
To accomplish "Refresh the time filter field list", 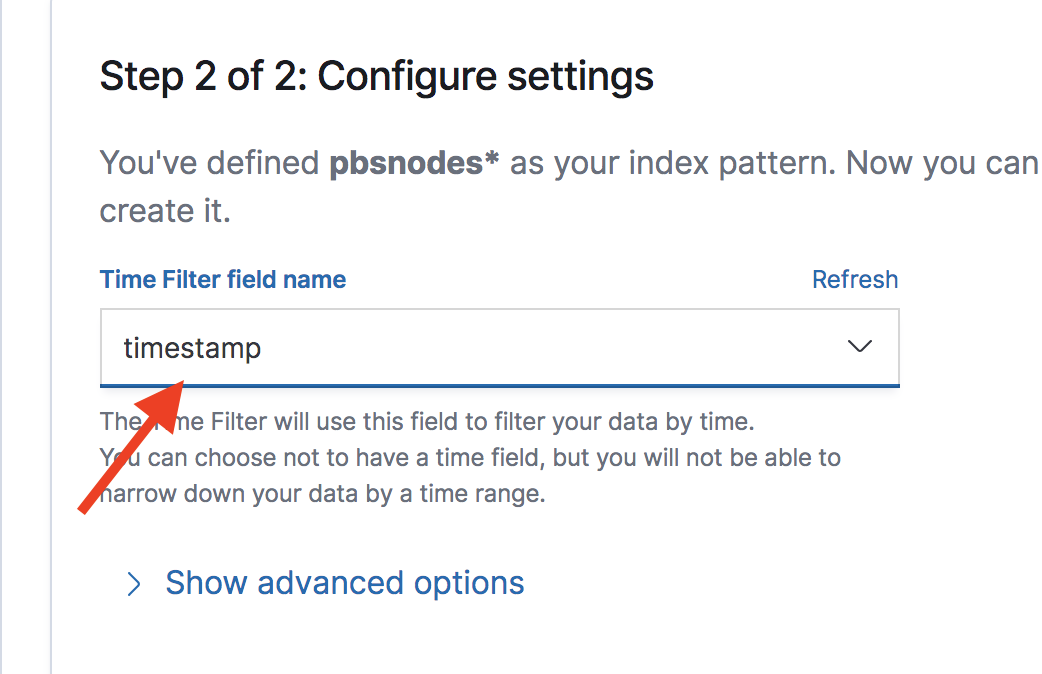I will coord(854,280).
